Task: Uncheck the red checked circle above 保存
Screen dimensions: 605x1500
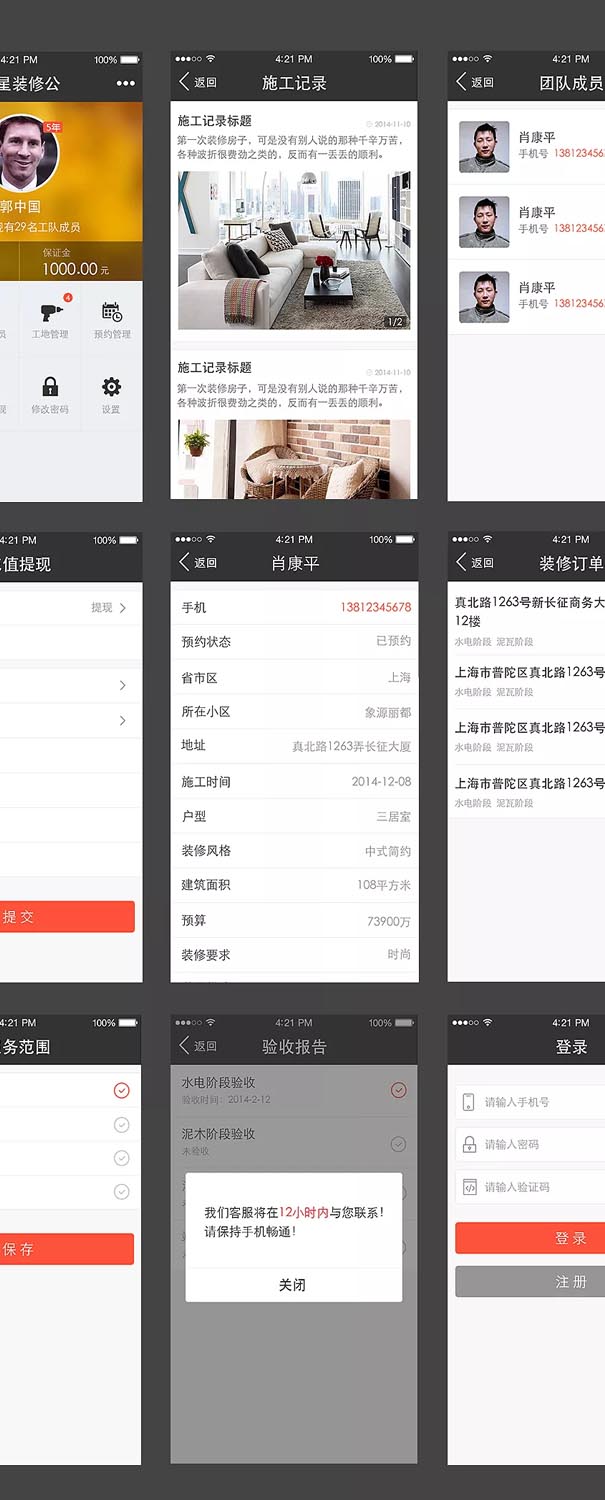Action: point(121,1090)
